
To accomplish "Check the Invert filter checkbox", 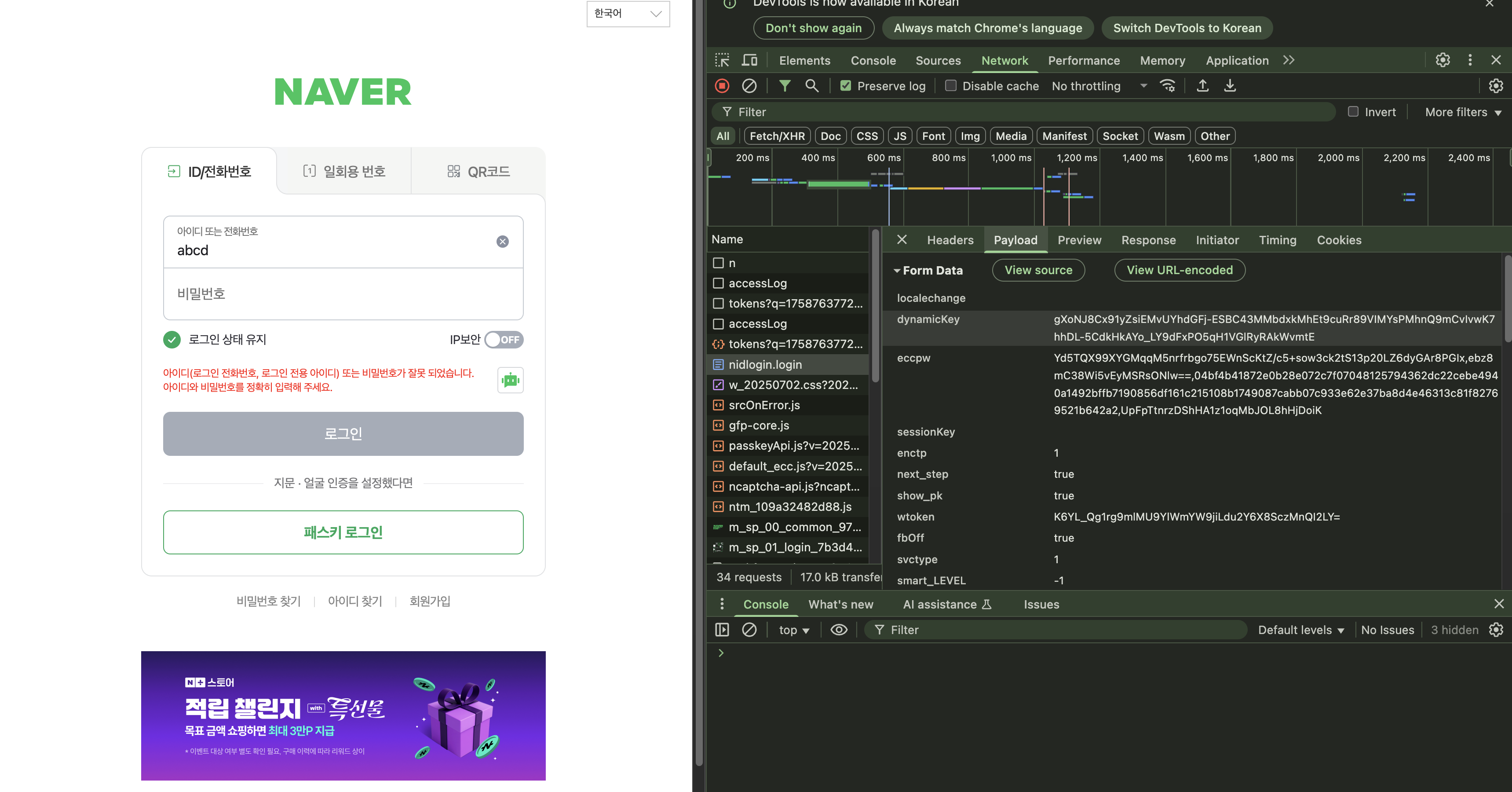I will [1353, 112].
